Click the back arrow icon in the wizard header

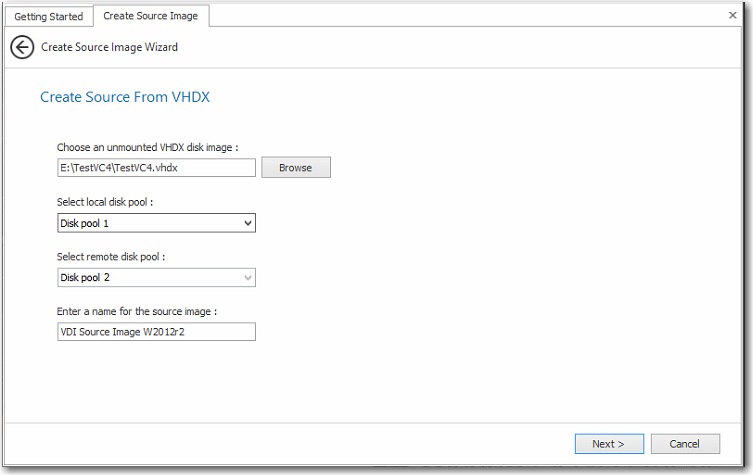click(22, 47)
